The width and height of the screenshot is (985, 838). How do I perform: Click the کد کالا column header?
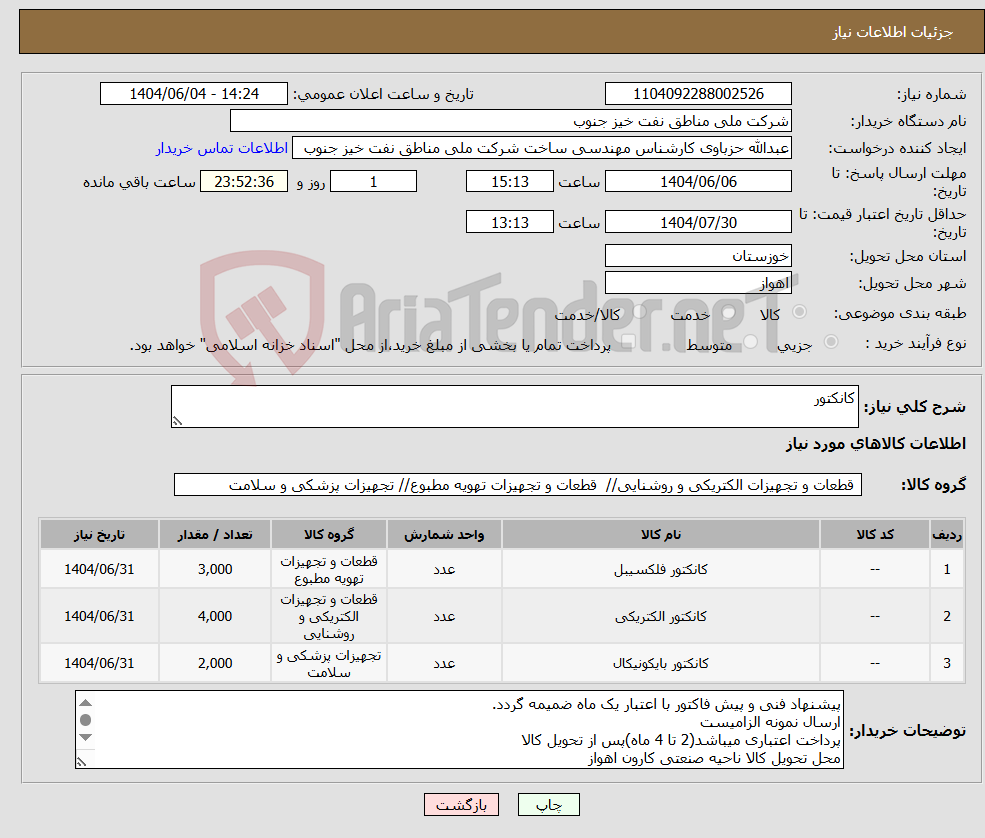[x=875, y=535]
